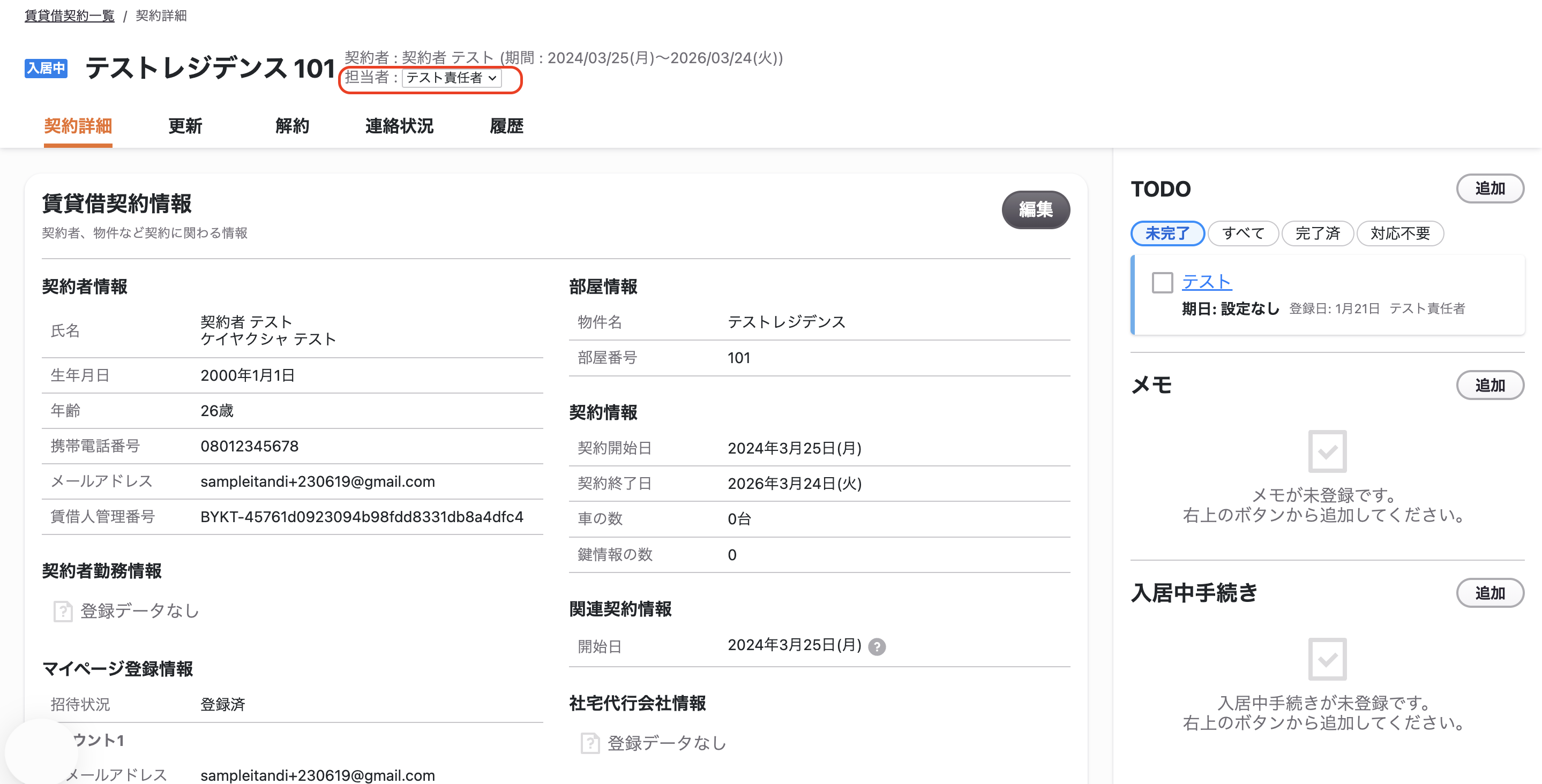Open the テスト TODO link

tap(1207, 282)
